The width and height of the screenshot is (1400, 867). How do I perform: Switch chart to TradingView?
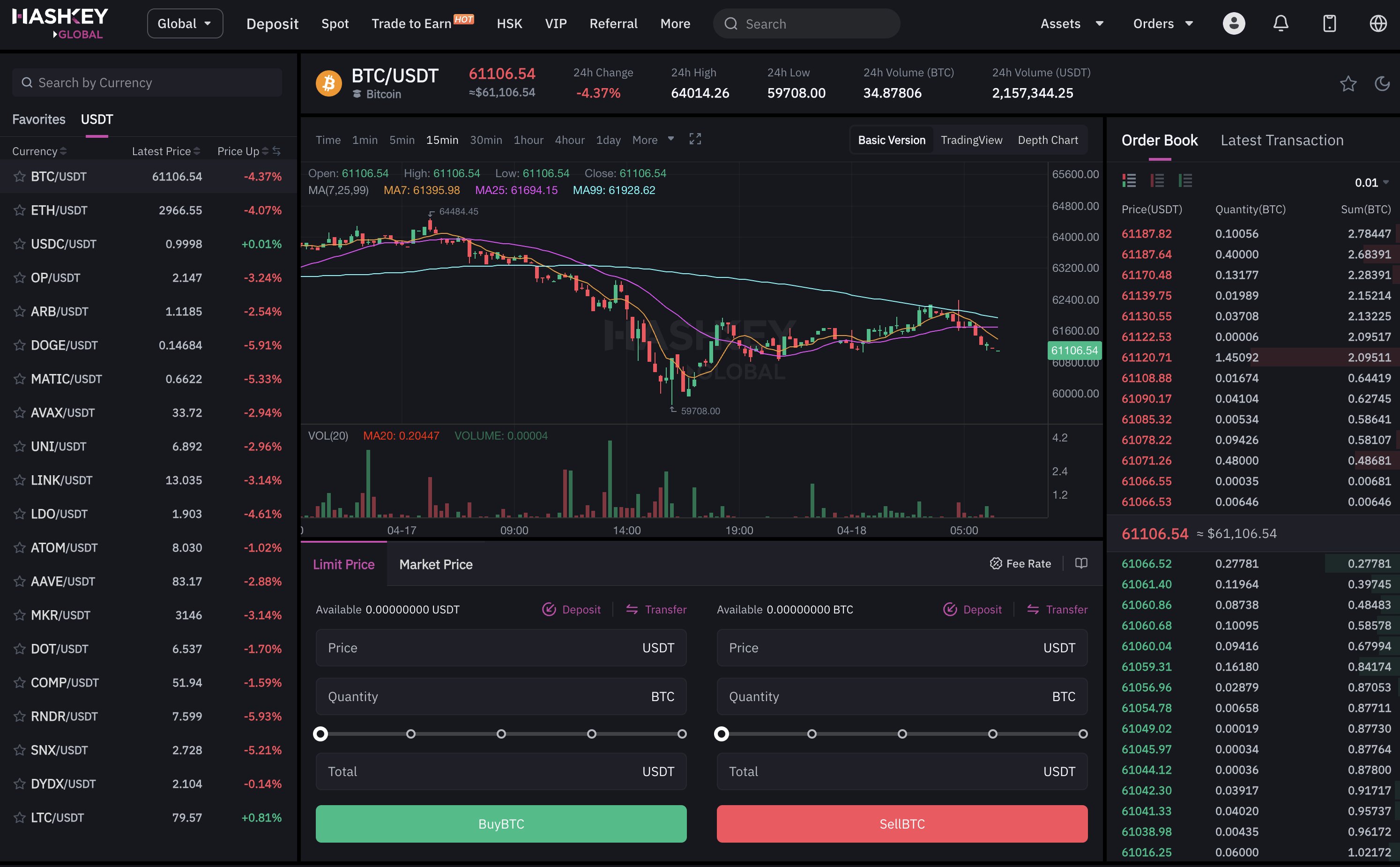tap(971, 140)
